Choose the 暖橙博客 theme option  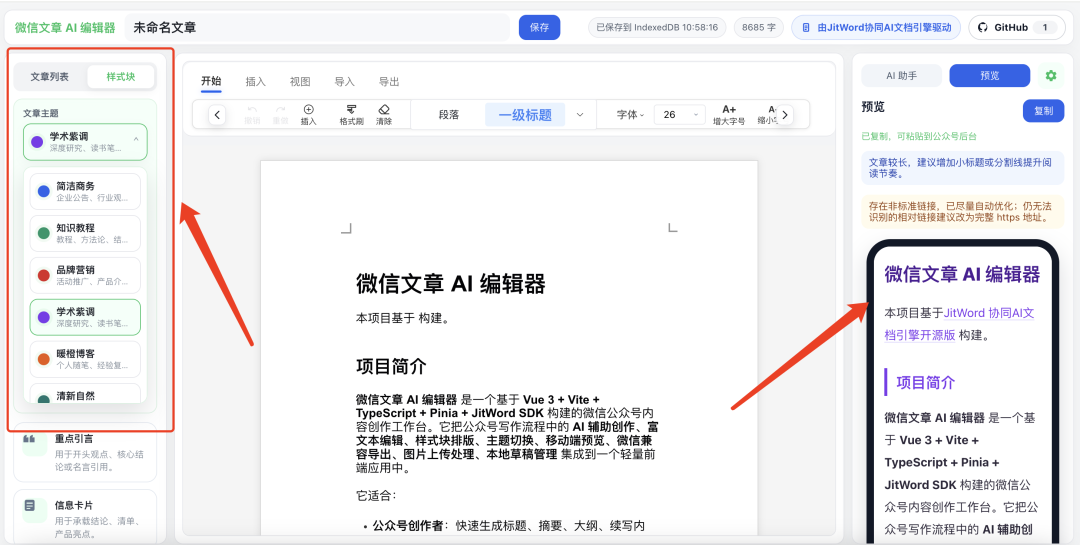tap(85, 359)
